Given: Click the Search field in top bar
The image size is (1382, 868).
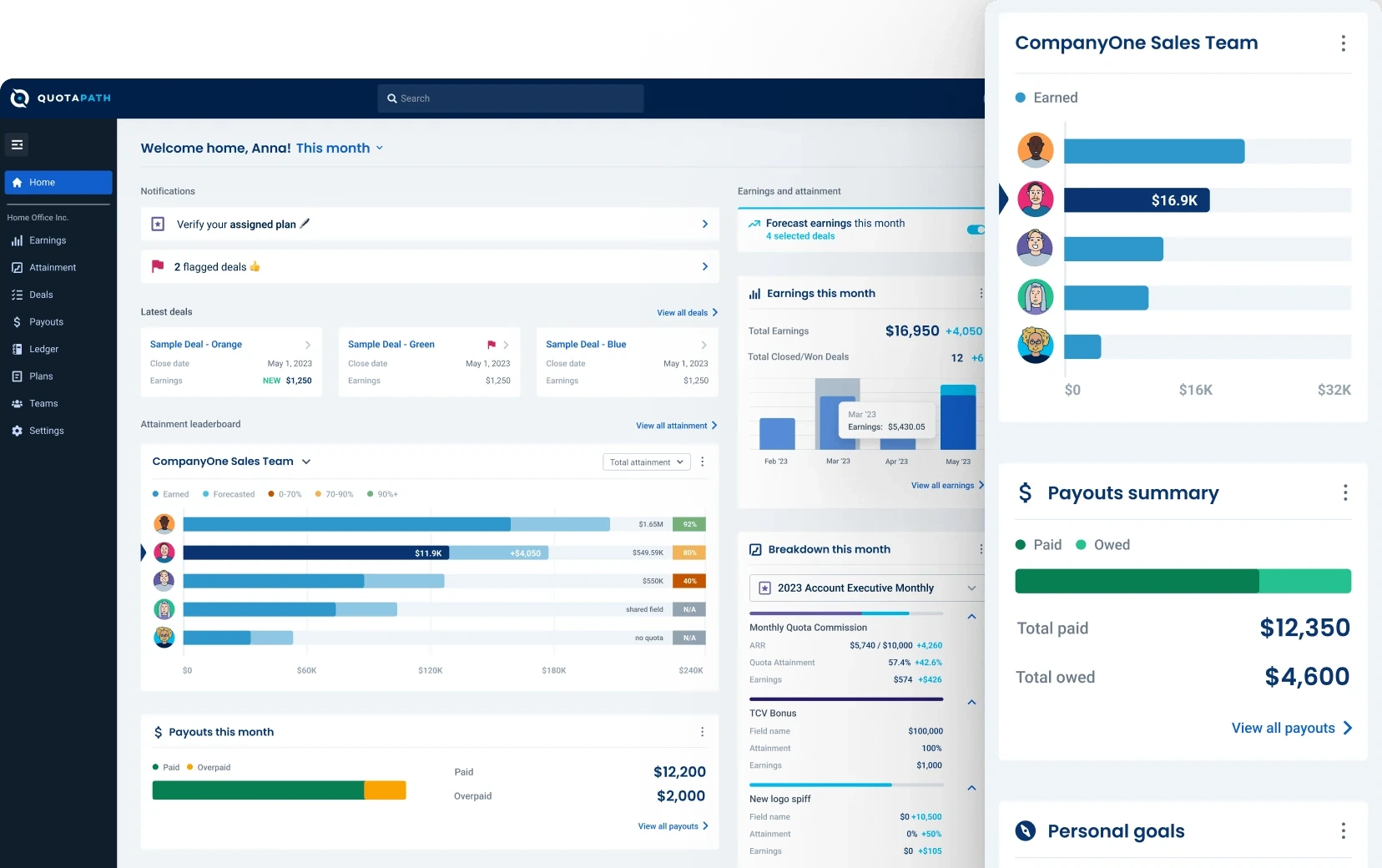Looking at the screenshot, I should [511, 98].
